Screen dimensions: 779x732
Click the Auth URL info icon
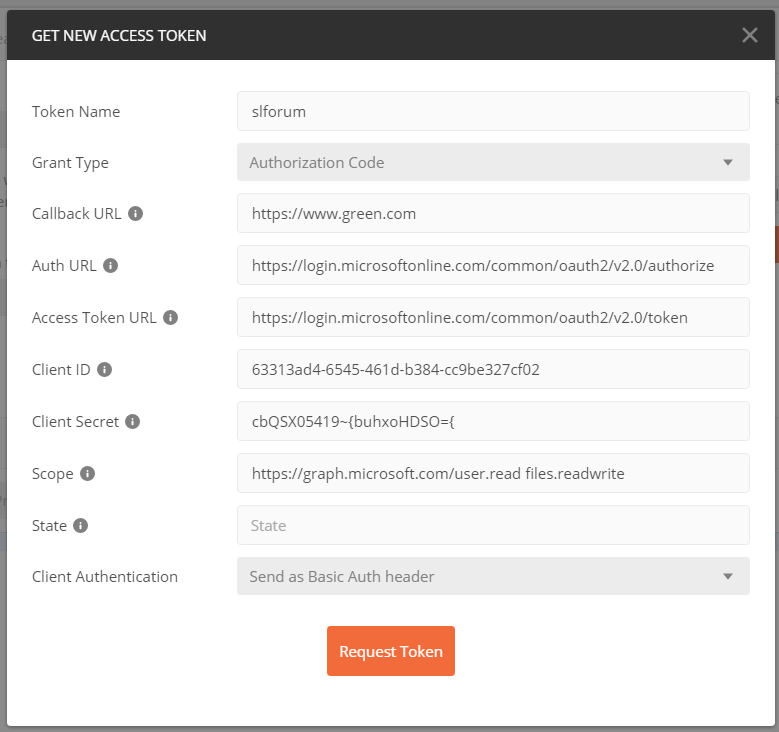point(110,266)
